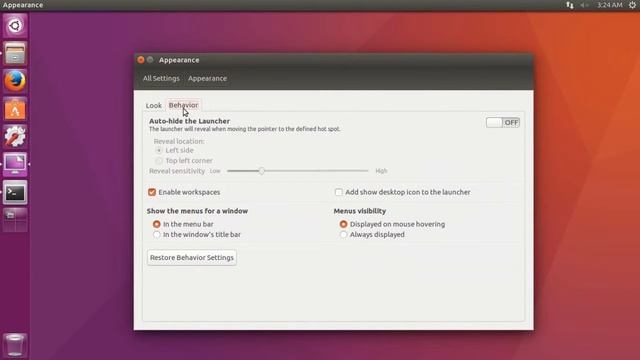This screenshot has width=640, height=360.
Task: Select Always displayed menus visibility
Action: pos(372,234)
